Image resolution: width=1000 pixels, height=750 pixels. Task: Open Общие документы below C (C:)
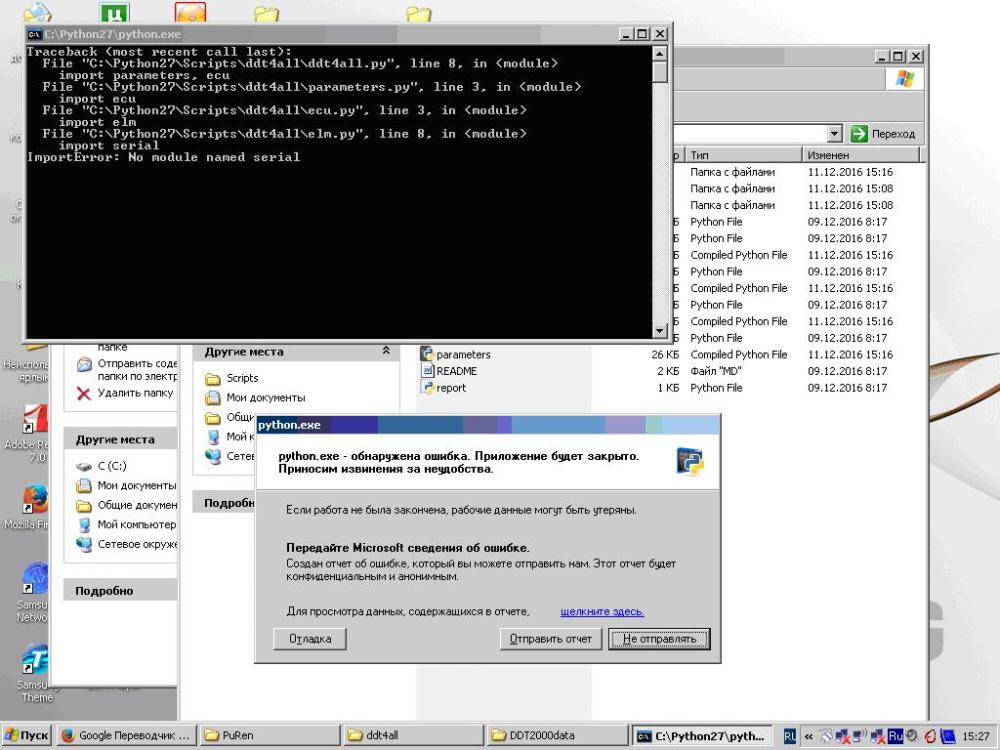127,505
